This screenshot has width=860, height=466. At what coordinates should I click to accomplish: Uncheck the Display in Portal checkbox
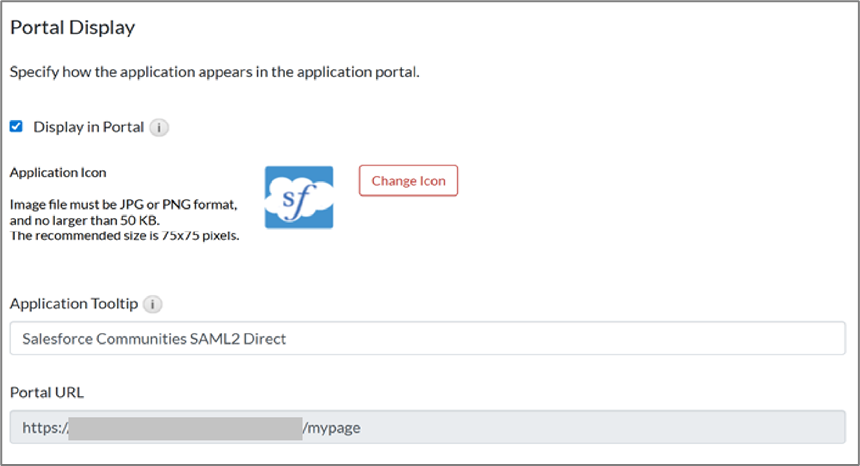coord(16,127)
